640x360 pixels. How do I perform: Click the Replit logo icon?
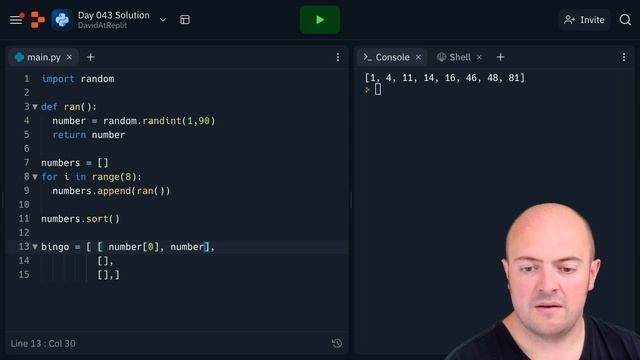pyautogui.click(x=38, y=20)
